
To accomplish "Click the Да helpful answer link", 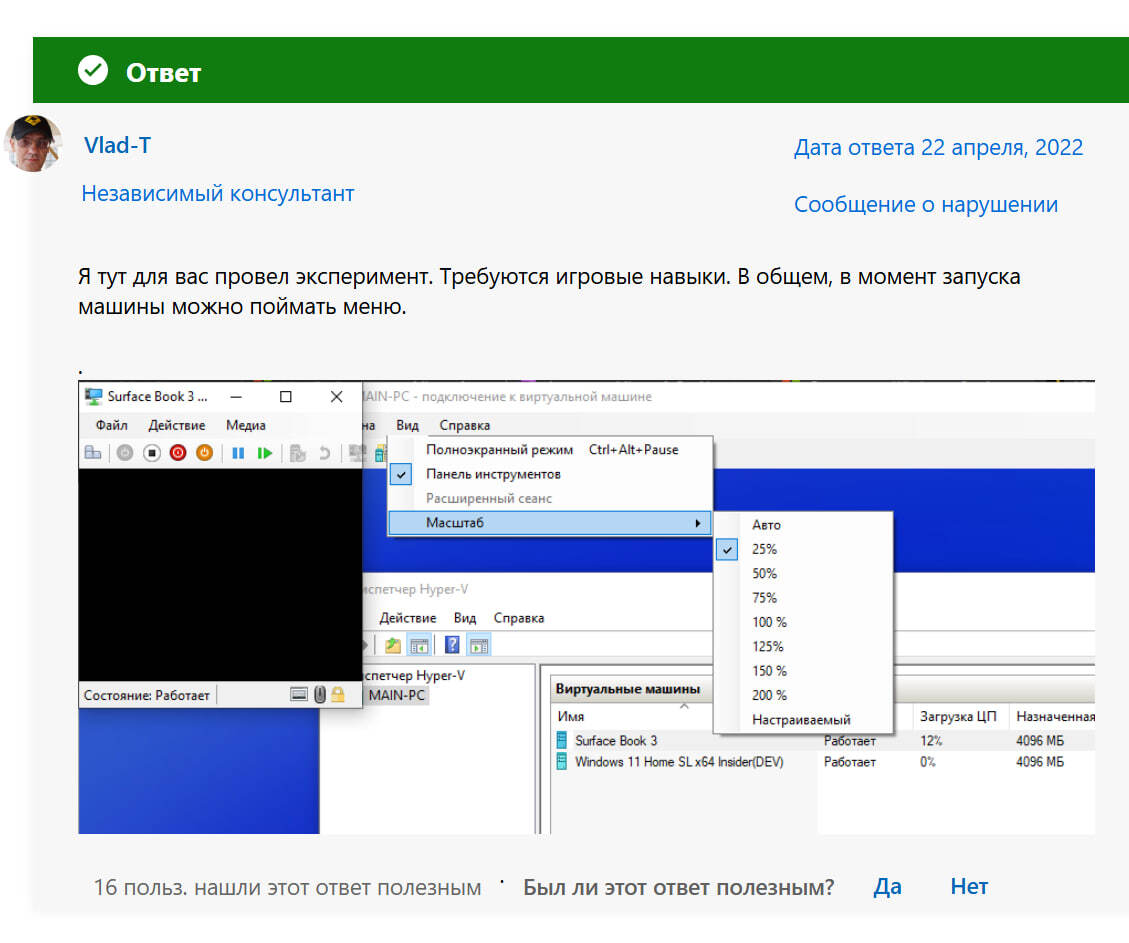I will click(887, 886).
